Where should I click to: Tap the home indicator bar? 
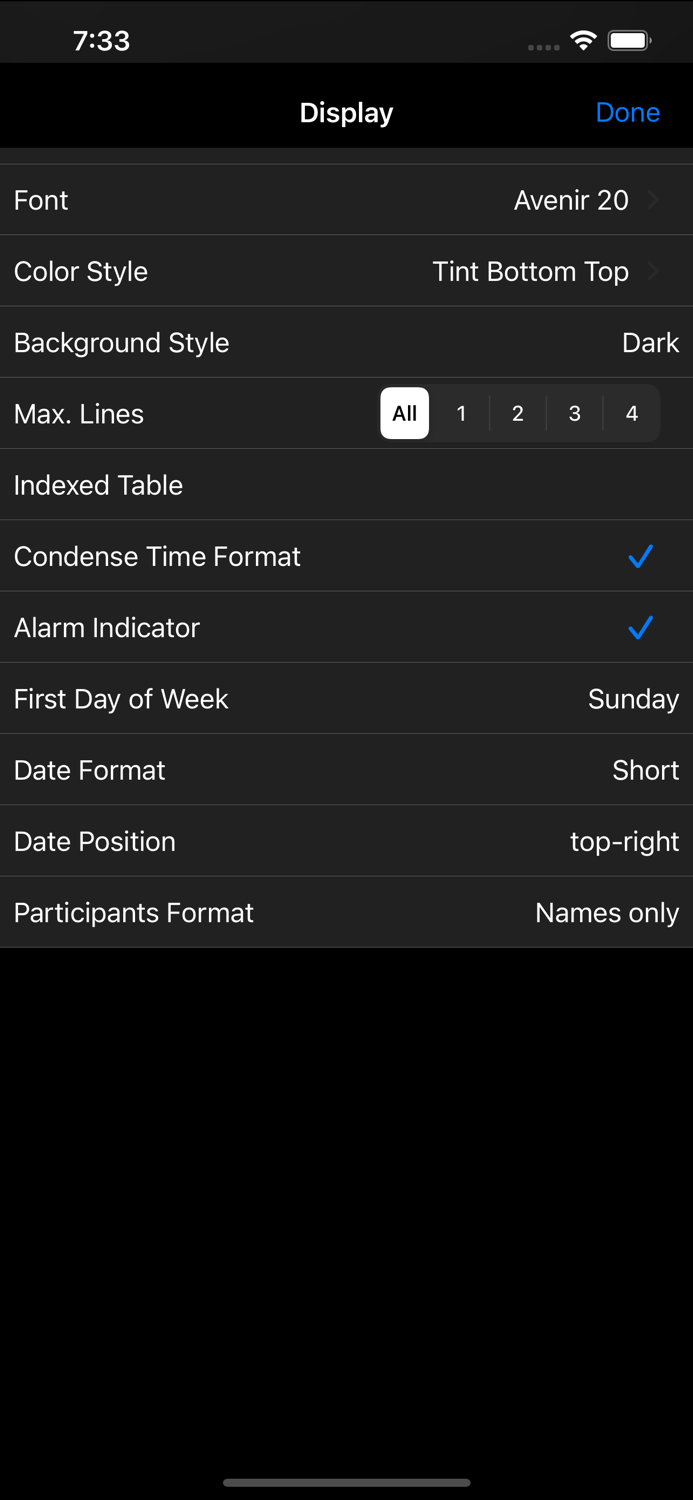pos(346,1483)
